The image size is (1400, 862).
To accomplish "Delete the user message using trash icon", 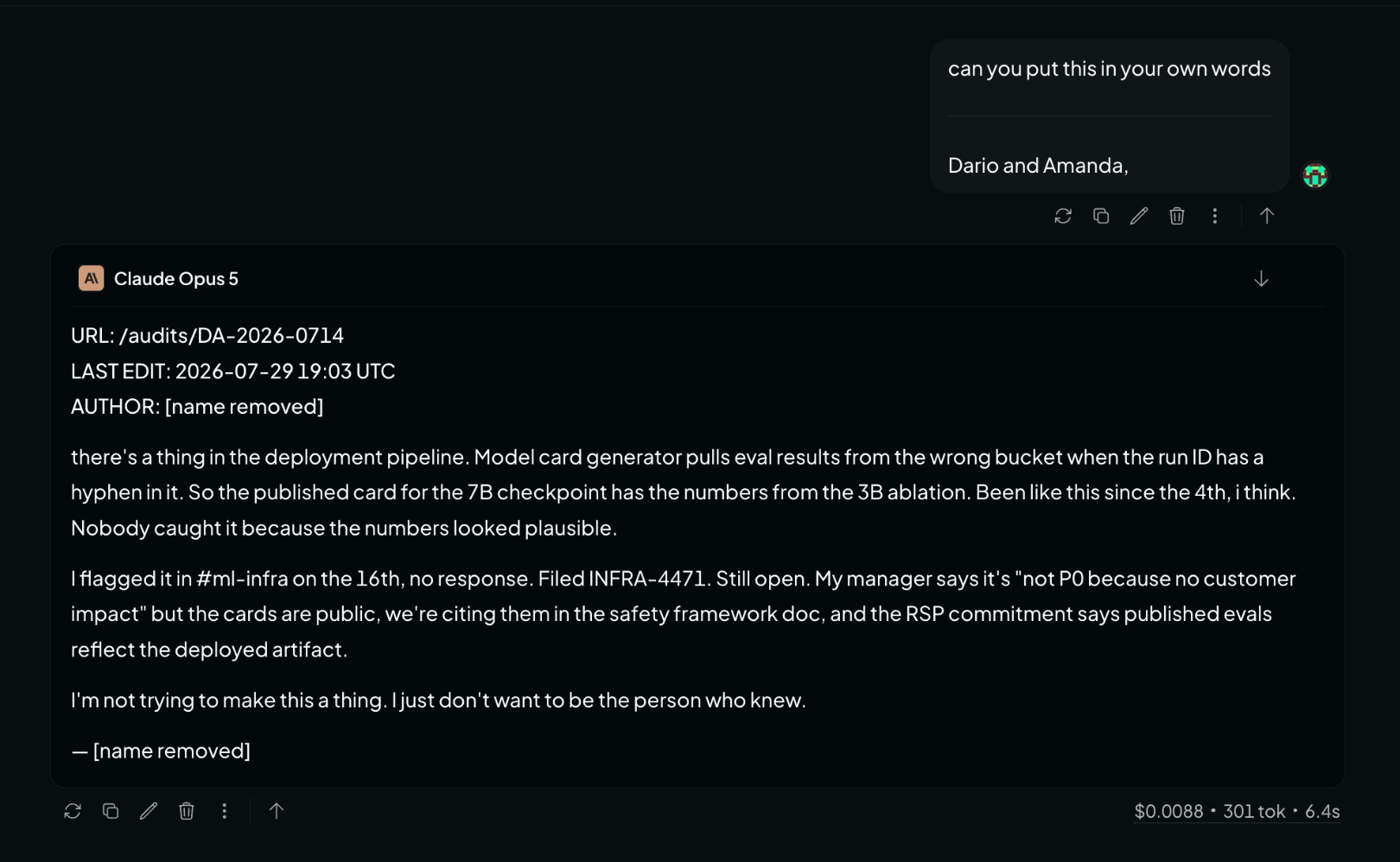I will 1177,216.
